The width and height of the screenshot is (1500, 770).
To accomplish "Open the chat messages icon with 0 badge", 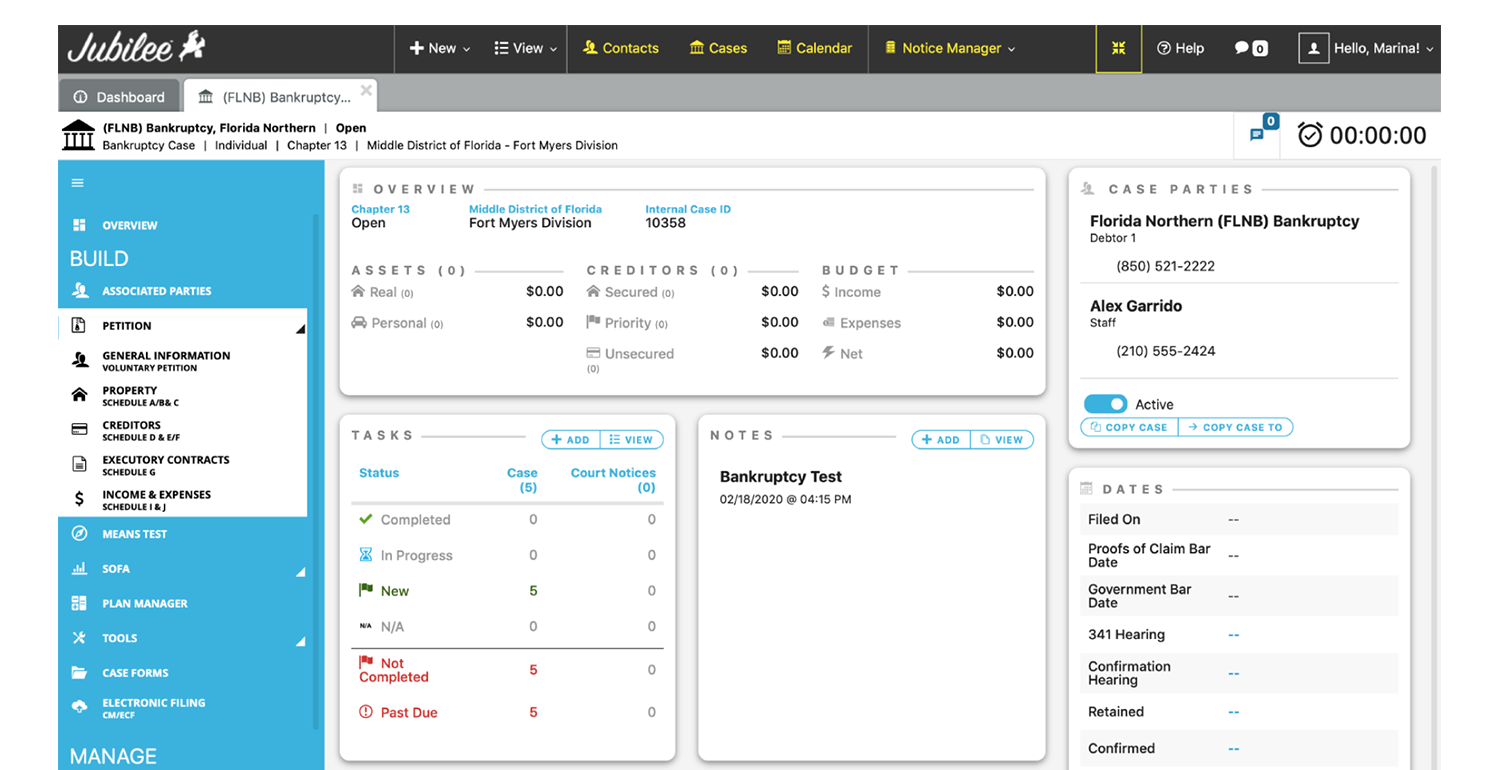I will (x=1251, y=48).
